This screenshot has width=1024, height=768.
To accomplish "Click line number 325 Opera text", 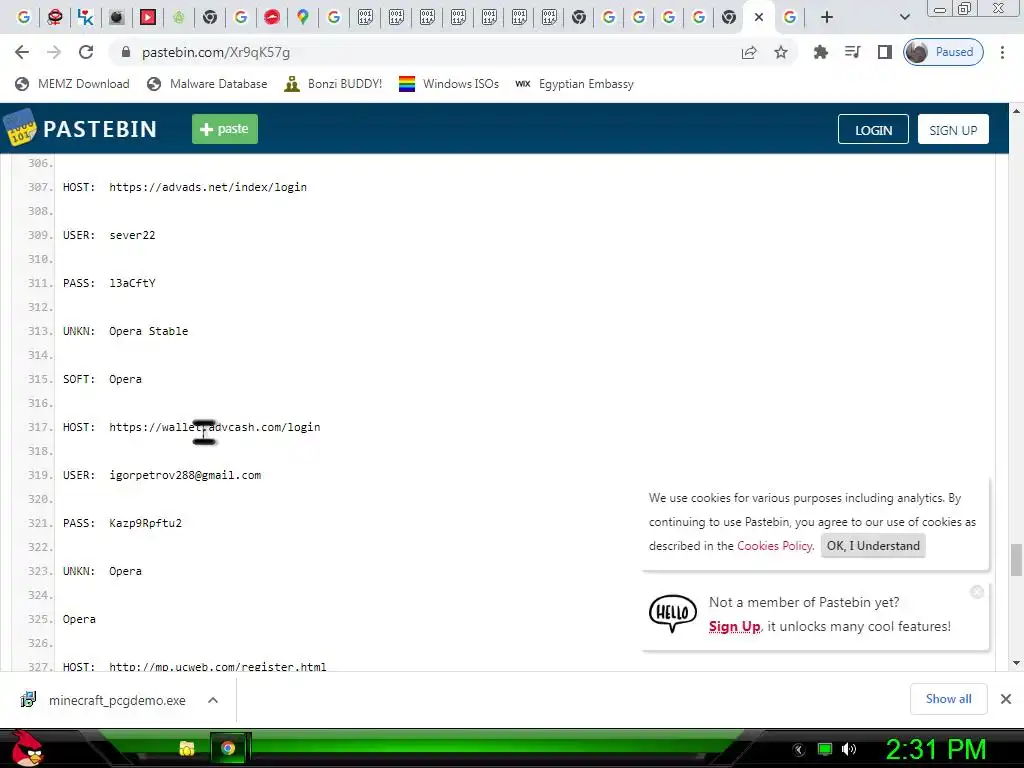I will click(x=79, y=619).
